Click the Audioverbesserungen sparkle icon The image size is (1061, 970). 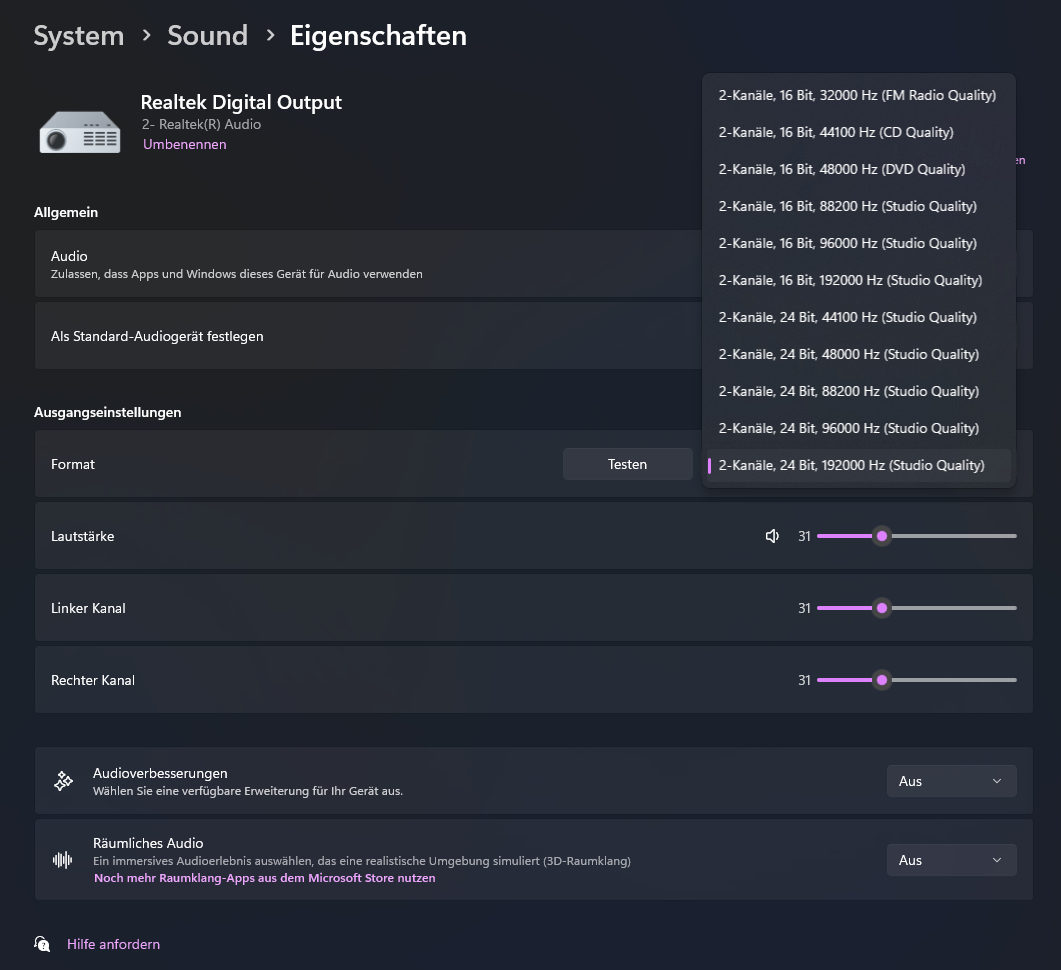tap(63, 781)
